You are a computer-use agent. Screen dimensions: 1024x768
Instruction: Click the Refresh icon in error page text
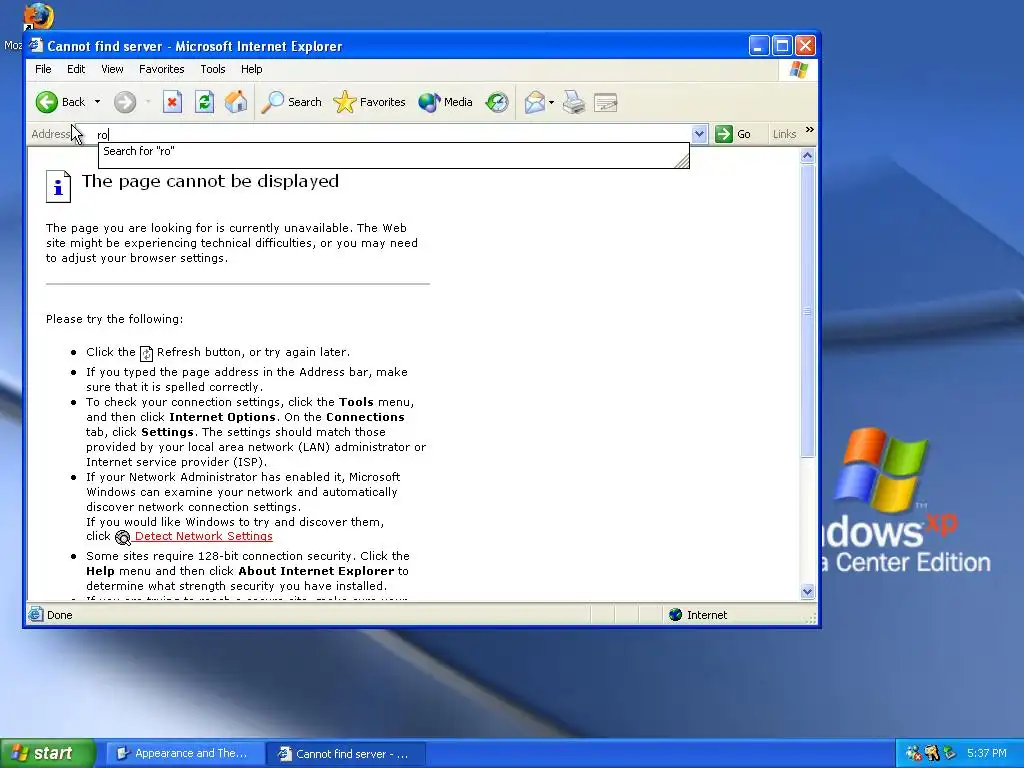(x=146, y=353)
